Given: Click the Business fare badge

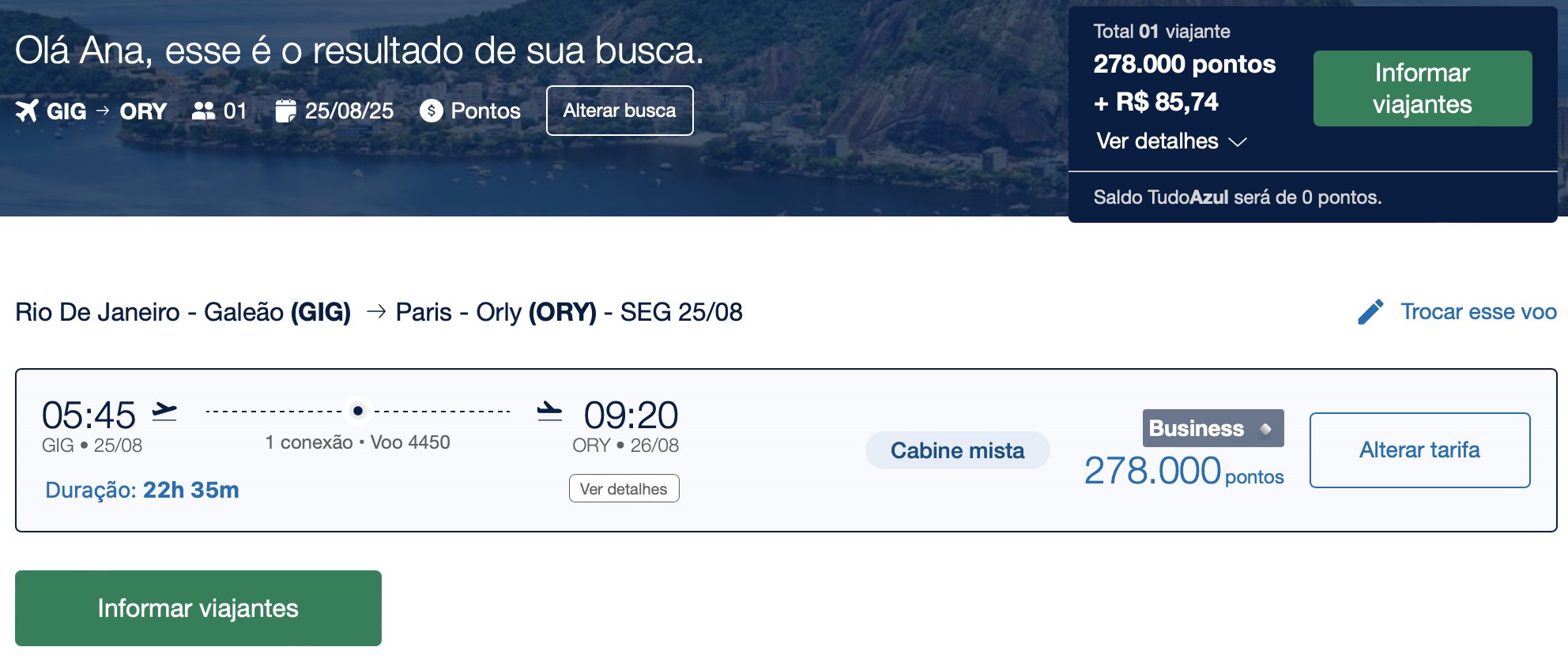Looking at the screenshot, I should pos(1213,428).
